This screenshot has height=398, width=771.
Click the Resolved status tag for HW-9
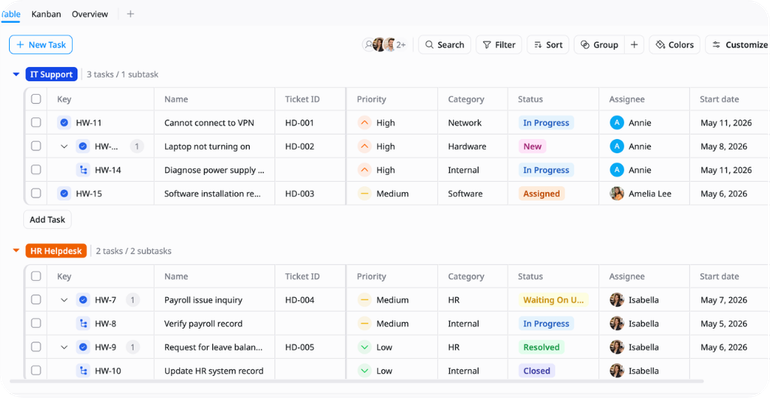(541, 347)
